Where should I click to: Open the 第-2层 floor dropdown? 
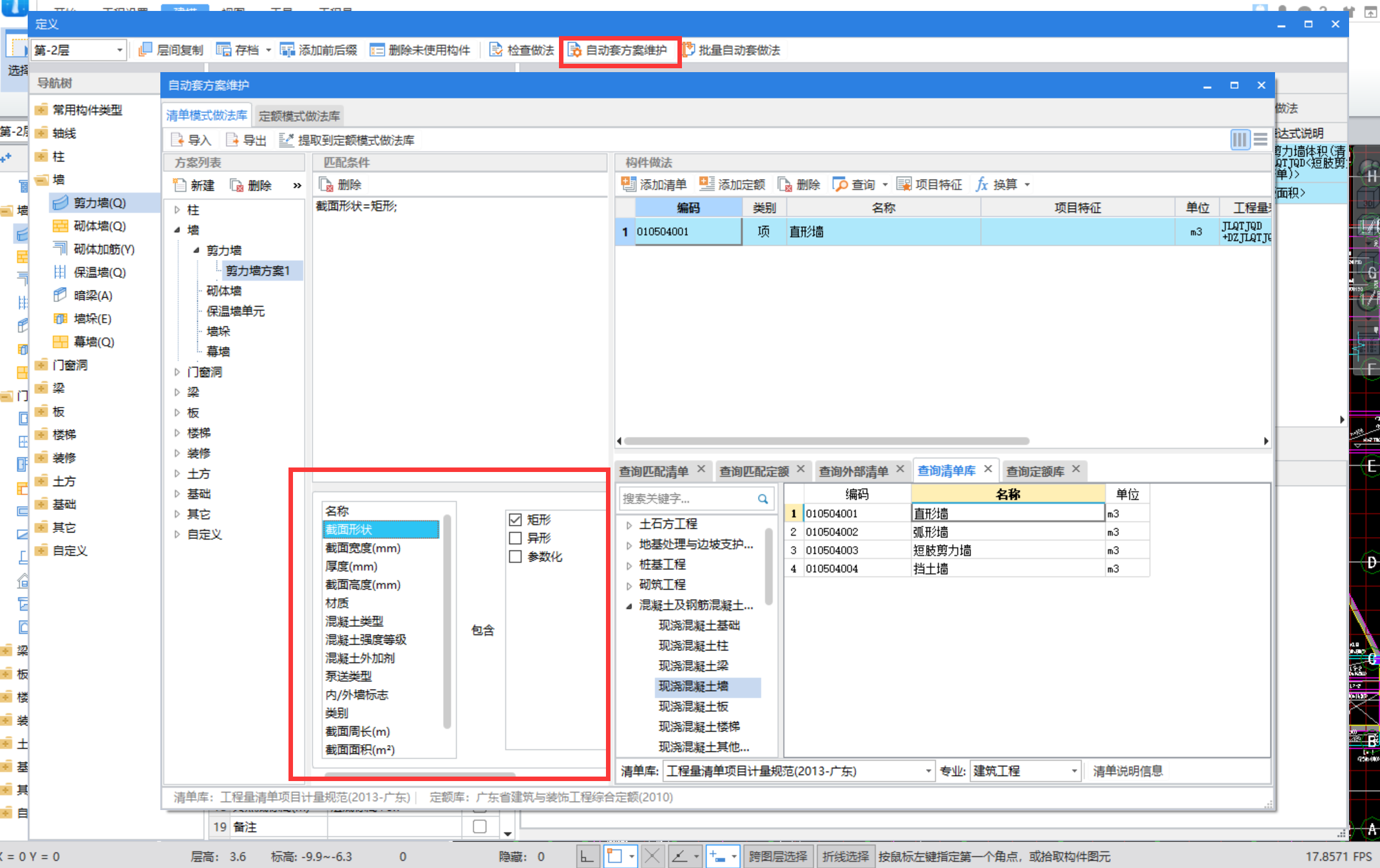(x=120, y=50)
